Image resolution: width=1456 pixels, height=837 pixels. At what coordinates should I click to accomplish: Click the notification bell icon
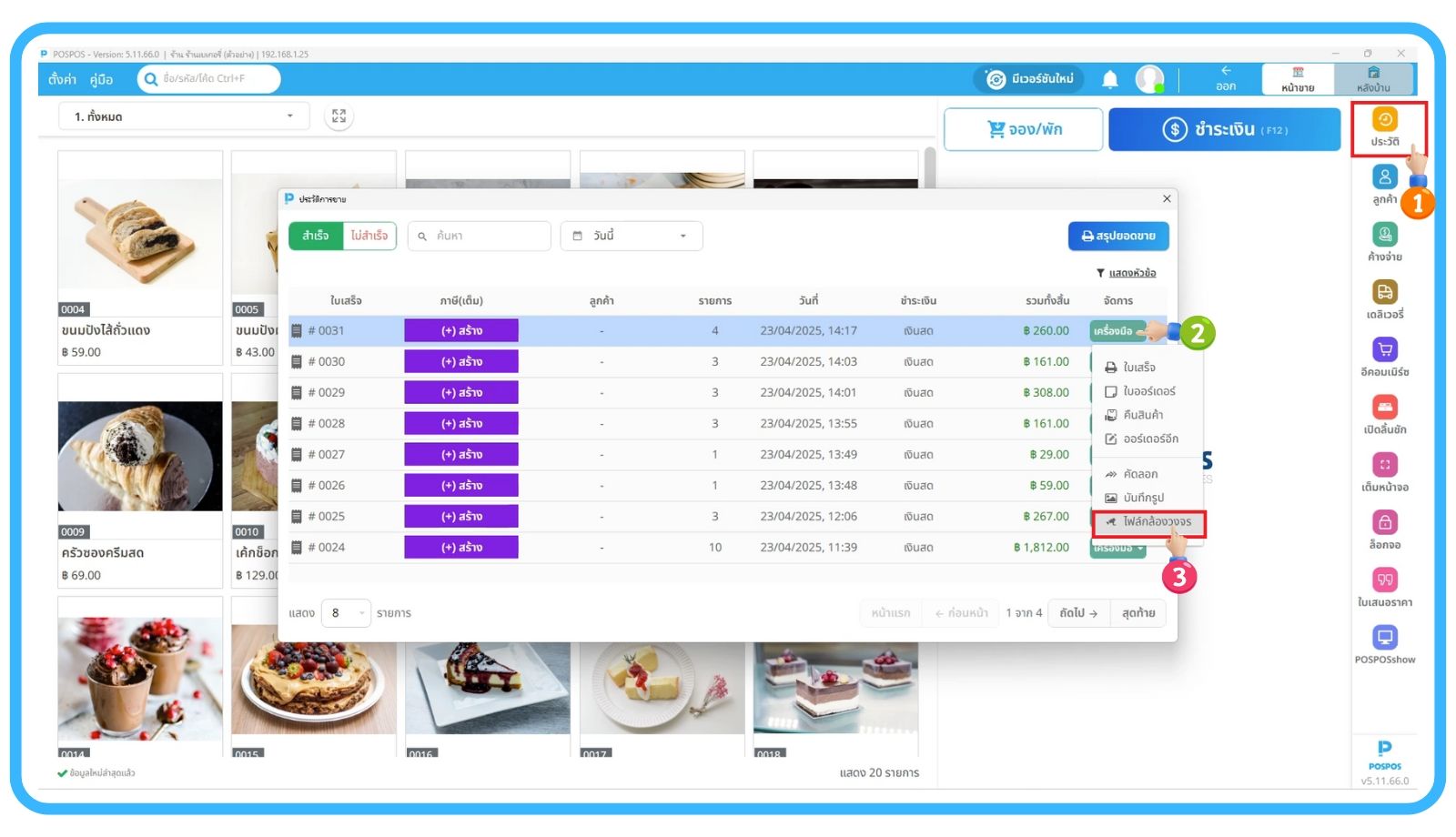[1110, 80]
